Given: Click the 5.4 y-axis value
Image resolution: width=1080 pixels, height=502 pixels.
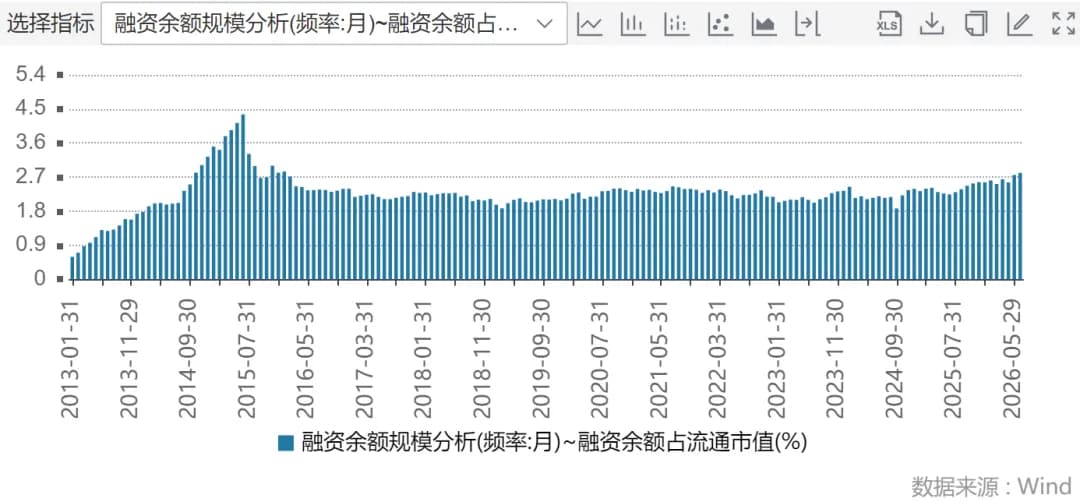Looking at the screenshot, I should [x=30, y=74].
